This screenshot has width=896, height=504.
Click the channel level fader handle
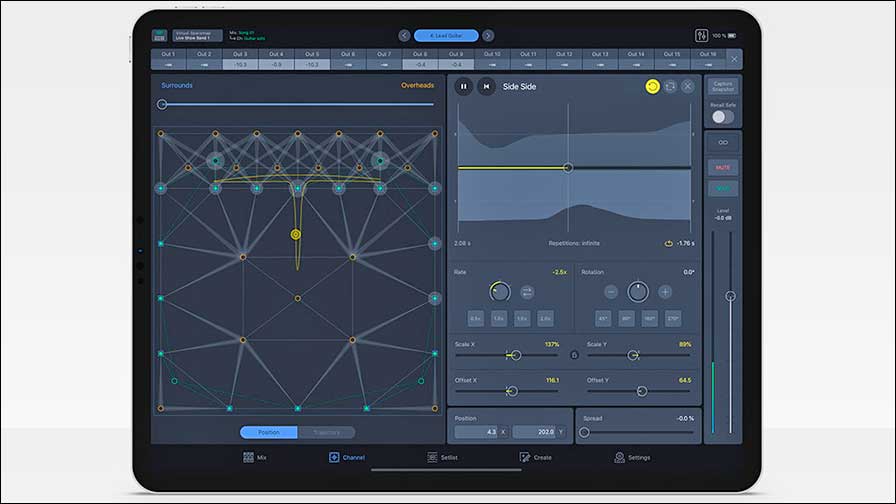pyautogui.click(x=730, y=296)
